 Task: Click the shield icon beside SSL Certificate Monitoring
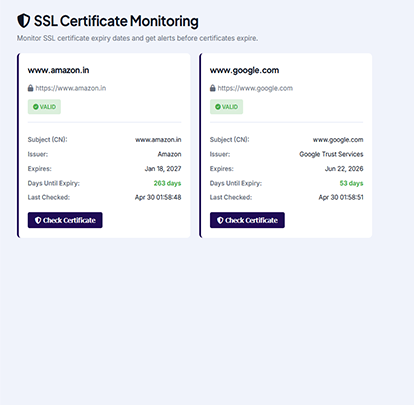point(24,21)
